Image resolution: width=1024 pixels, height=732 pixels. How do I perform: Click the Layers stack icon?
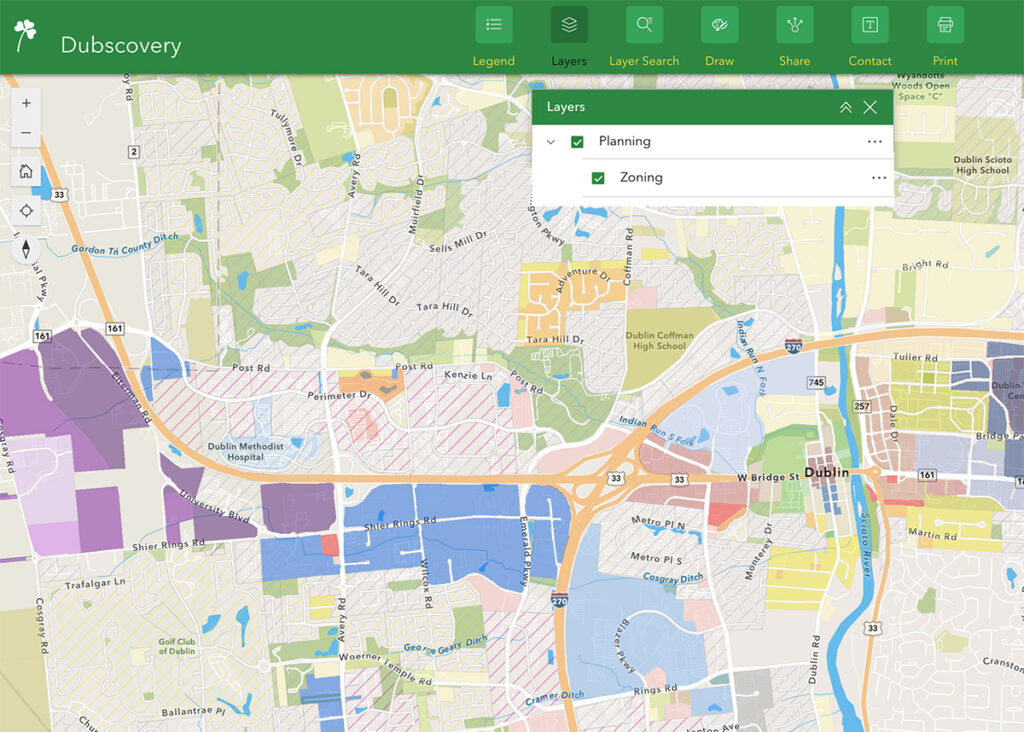pos(569,25)
